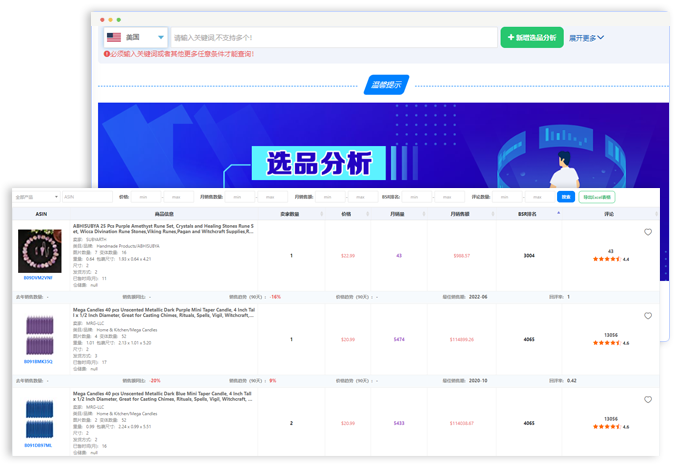The height and width of the screenshot is (465, 675).
Task: Open the 全部产品 category dropdown
Action: point(37,197)
